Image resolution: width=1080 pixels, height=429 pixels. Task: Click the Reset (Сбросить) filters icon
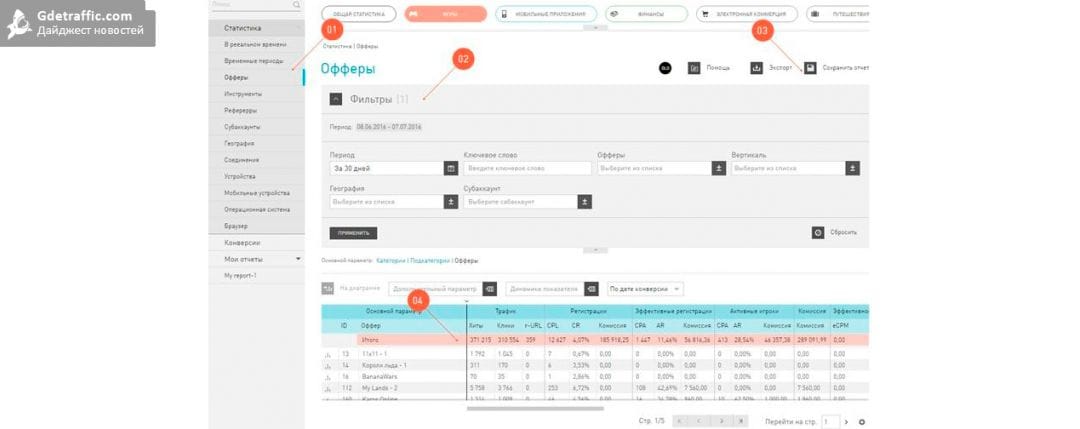coord(818,232)
